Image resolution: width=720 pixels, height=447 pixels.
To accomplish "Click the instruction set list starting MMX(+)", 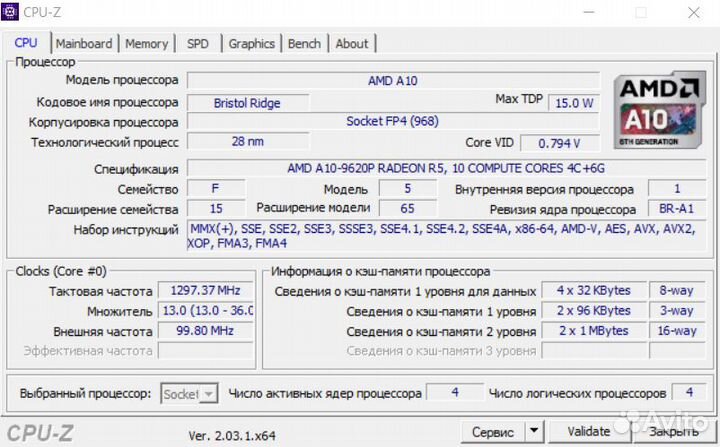I will 446,236.
